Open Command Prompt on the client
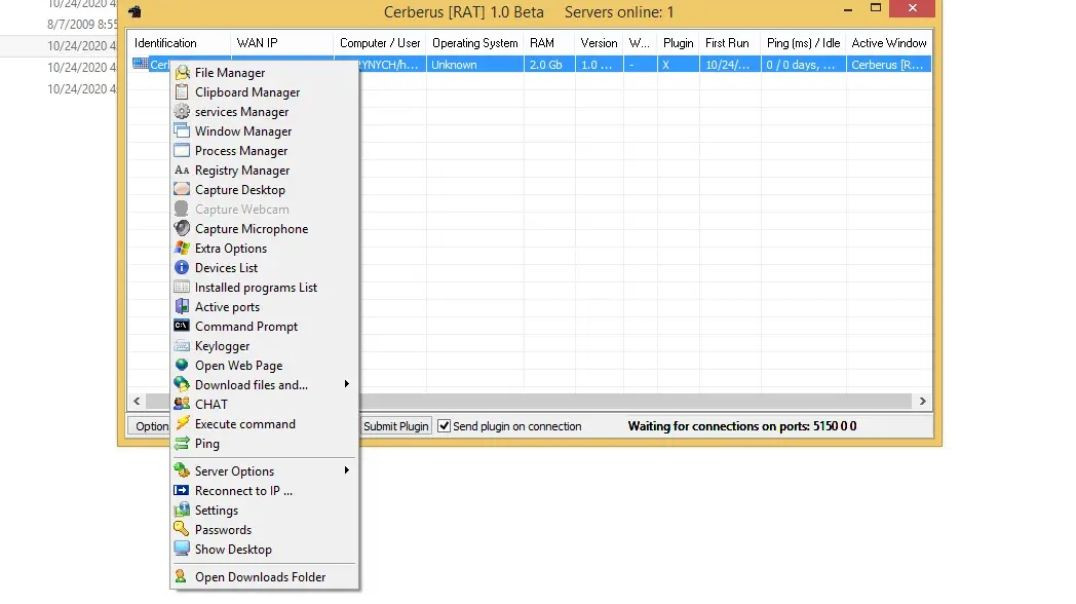Screen dimensions: 1076x604 click(x=245, y=326)
